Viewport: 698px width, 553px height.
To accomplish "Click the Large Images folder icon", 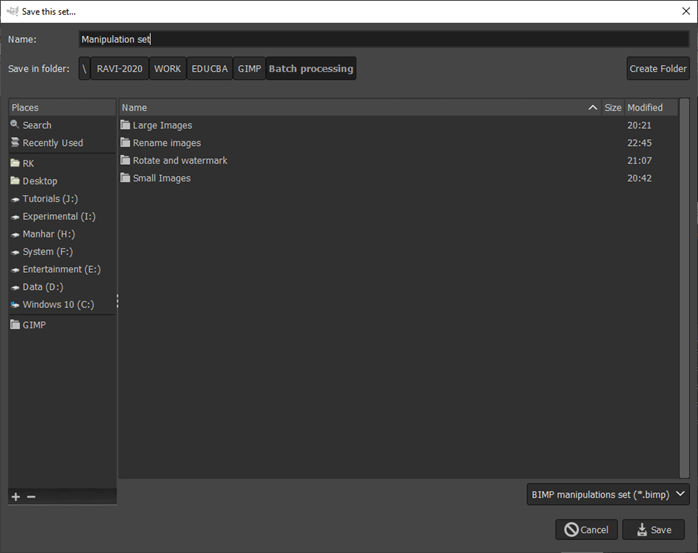I will pyautogui.click(x=125, y=125).
